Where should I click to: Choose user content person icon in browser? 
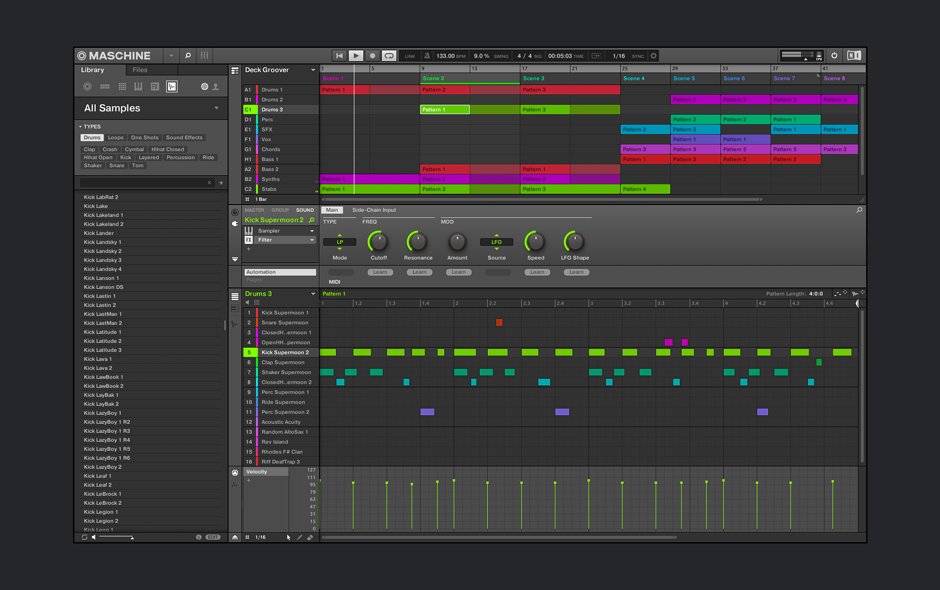216,86
